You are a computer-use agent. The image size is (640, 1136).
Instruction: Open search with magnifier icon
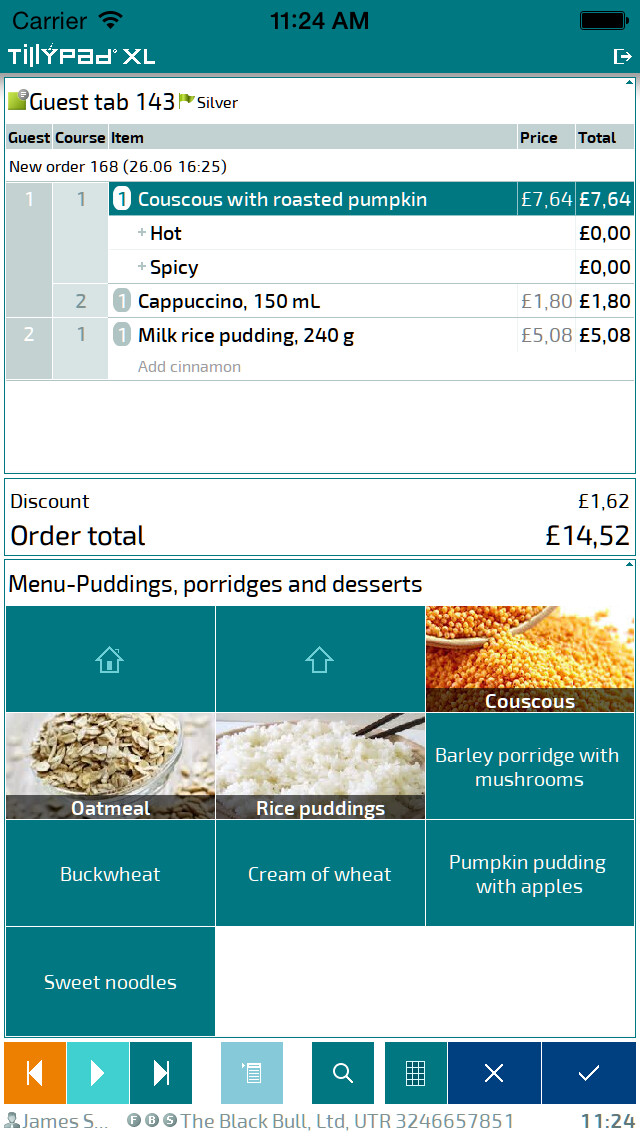coord(343,1073)
